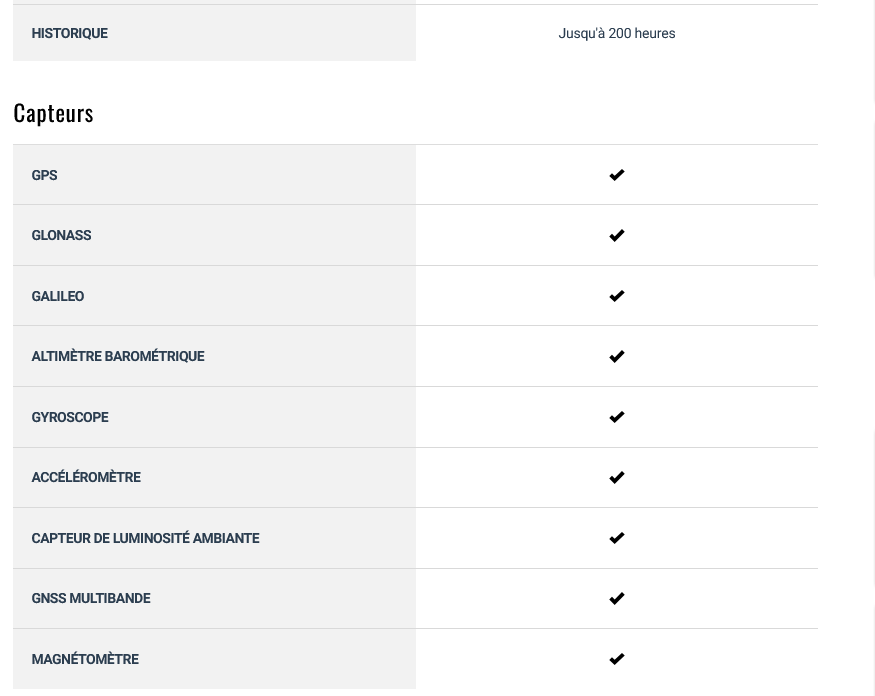Click the checkmark icon in GPS row
Screen dimensions: 875x696
[x=616, y=175]
